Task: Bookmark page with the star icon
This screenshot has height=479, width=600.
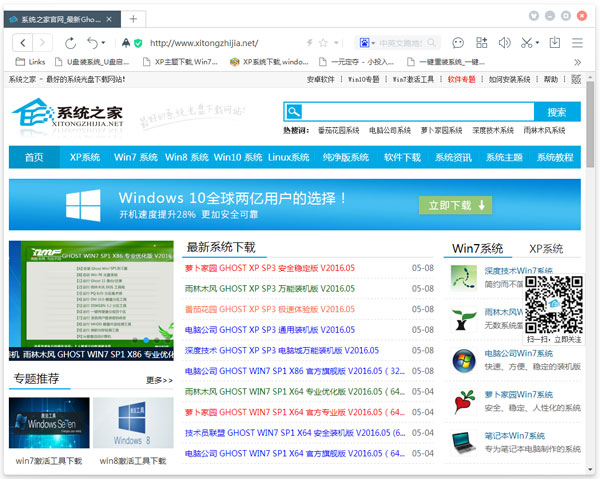Action: tap(323, 43)
